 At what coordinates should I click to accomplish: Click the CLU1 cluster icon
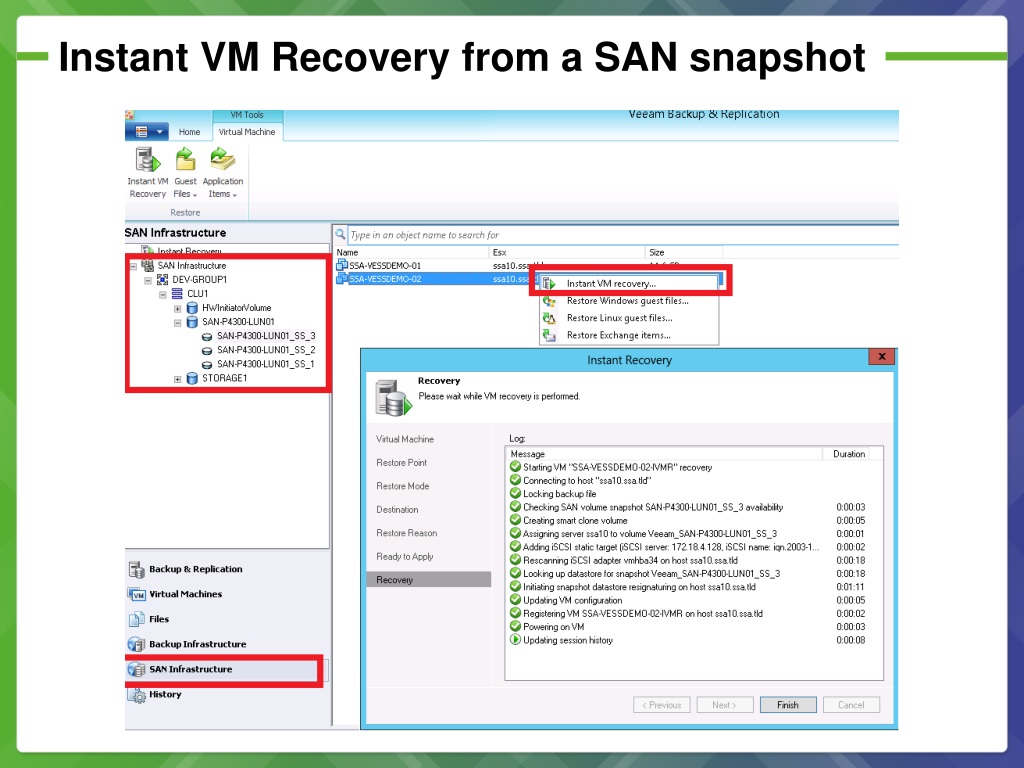(177, 294)
